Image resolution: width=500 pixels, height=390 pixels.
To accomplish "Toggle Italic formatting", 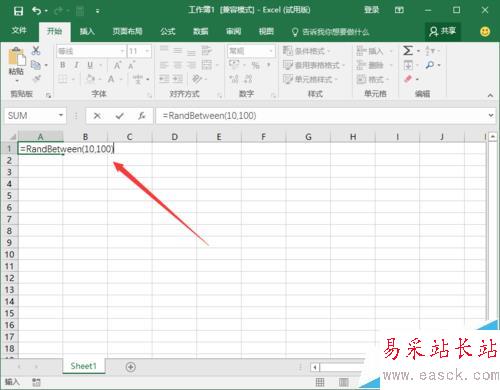I will click(x=76, y=65).
